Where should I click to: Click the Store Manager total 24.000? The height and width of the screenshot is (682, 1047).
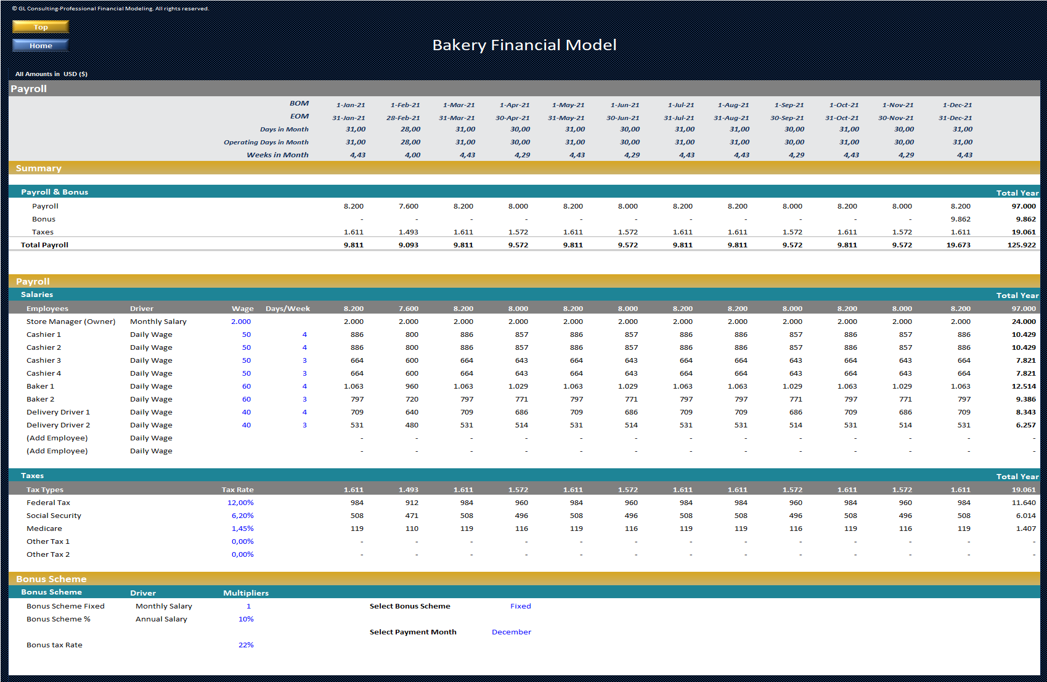1024,321
